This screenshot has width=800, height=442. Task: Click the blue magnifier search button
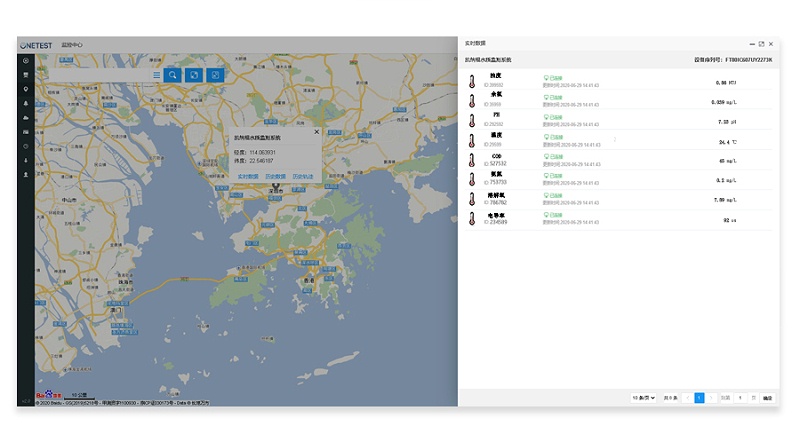[172, 75]
